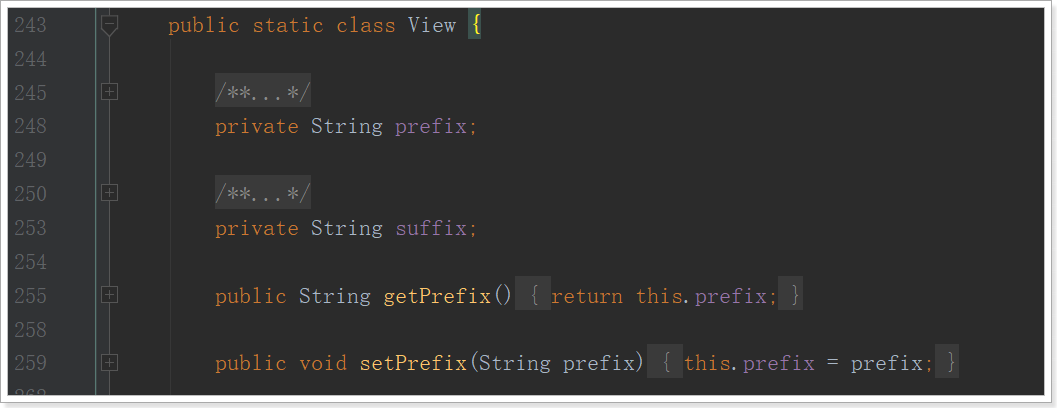Screen dimensions: 1057x408
Task: Expand the folded comment at line 245
Action: click(109, 92)
